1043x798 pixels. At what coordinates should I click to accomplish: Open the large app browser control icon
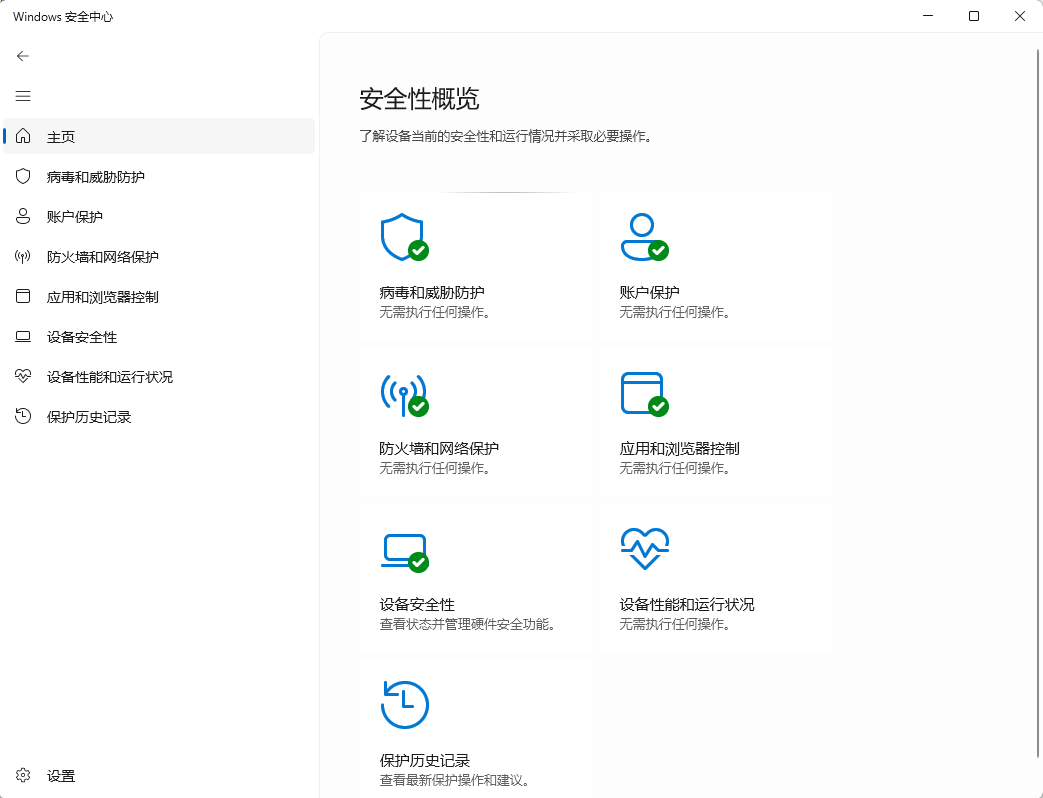click(x=644, y=394)
